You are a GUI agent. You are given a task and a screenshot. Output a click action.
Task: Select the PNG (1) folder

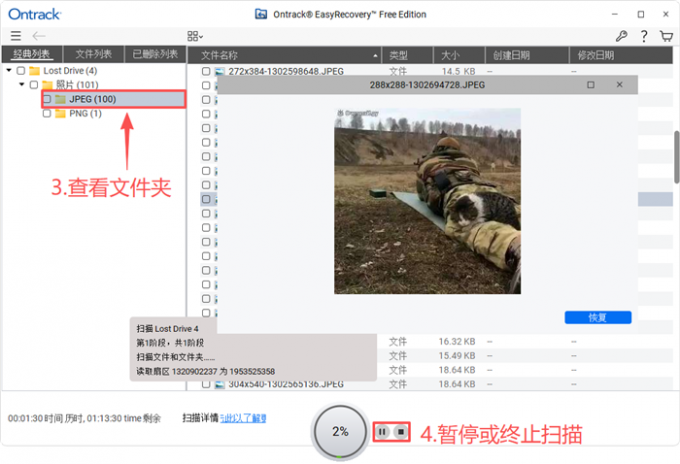click(x=85, y=114)
